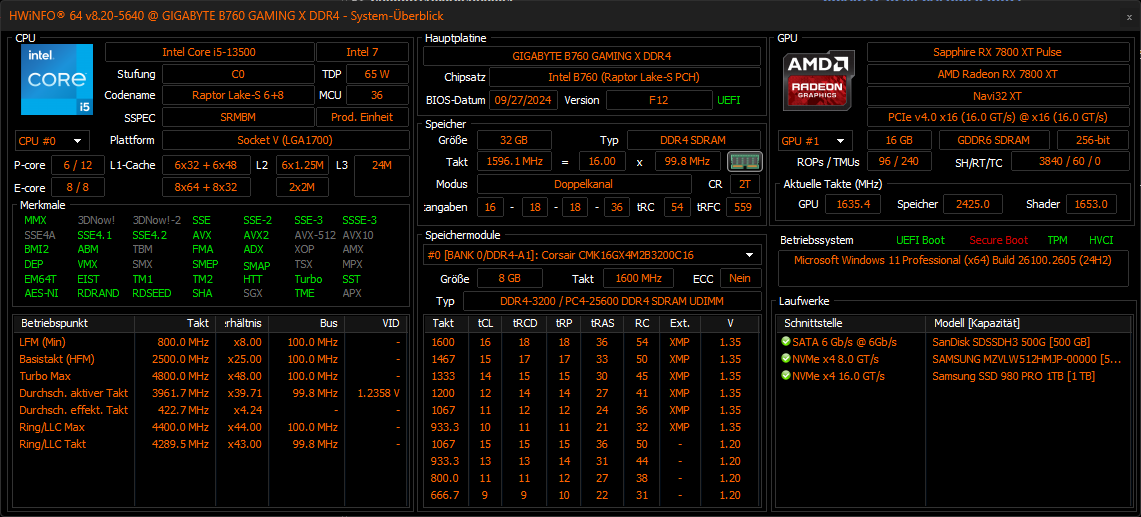
Task: Click the Sapphire RX 7800 XT Pulse field
Action: click(x=997, y=52)
